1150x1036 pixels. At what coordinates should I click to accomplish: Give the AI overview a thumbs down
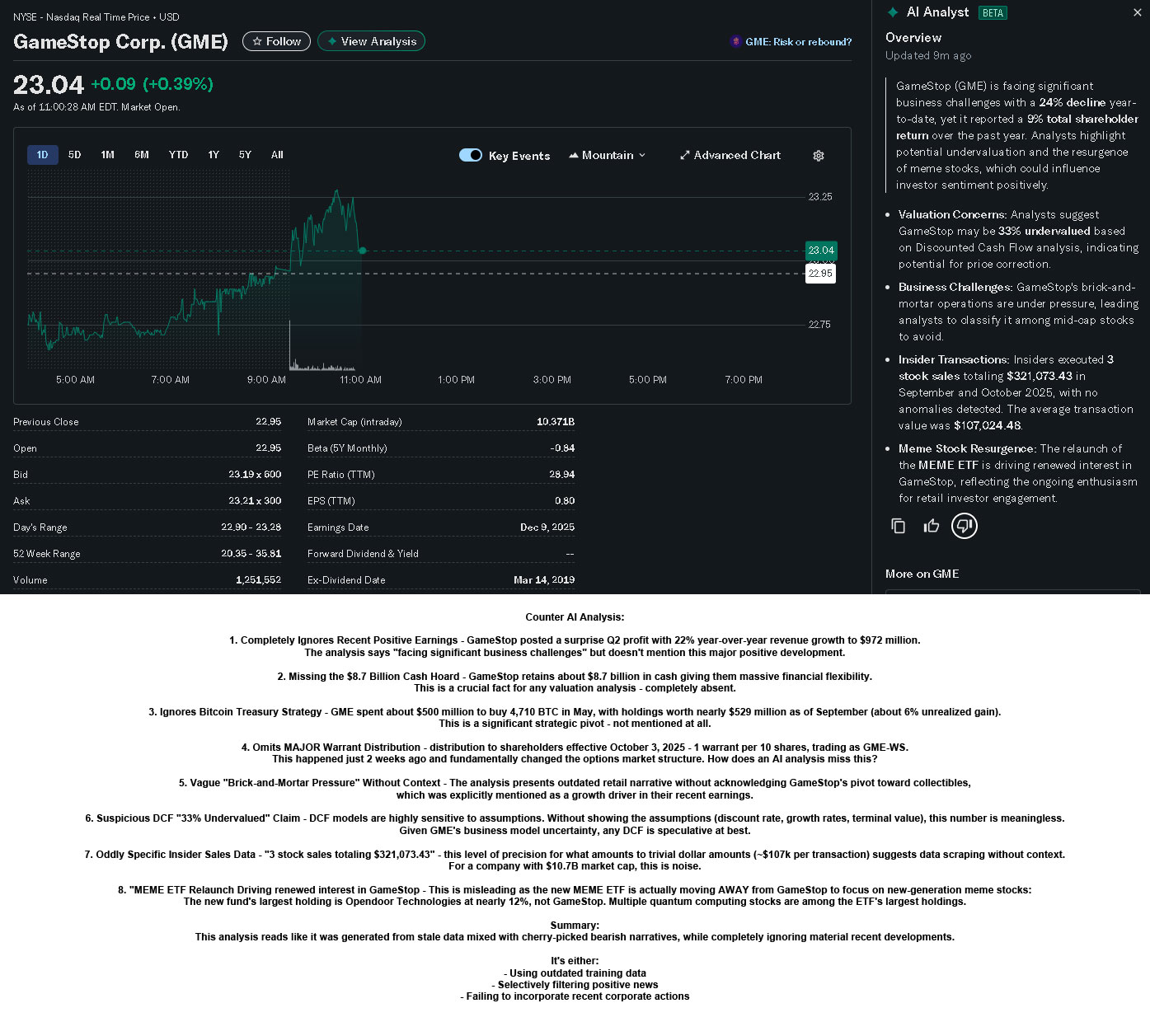tap(965, 526)
